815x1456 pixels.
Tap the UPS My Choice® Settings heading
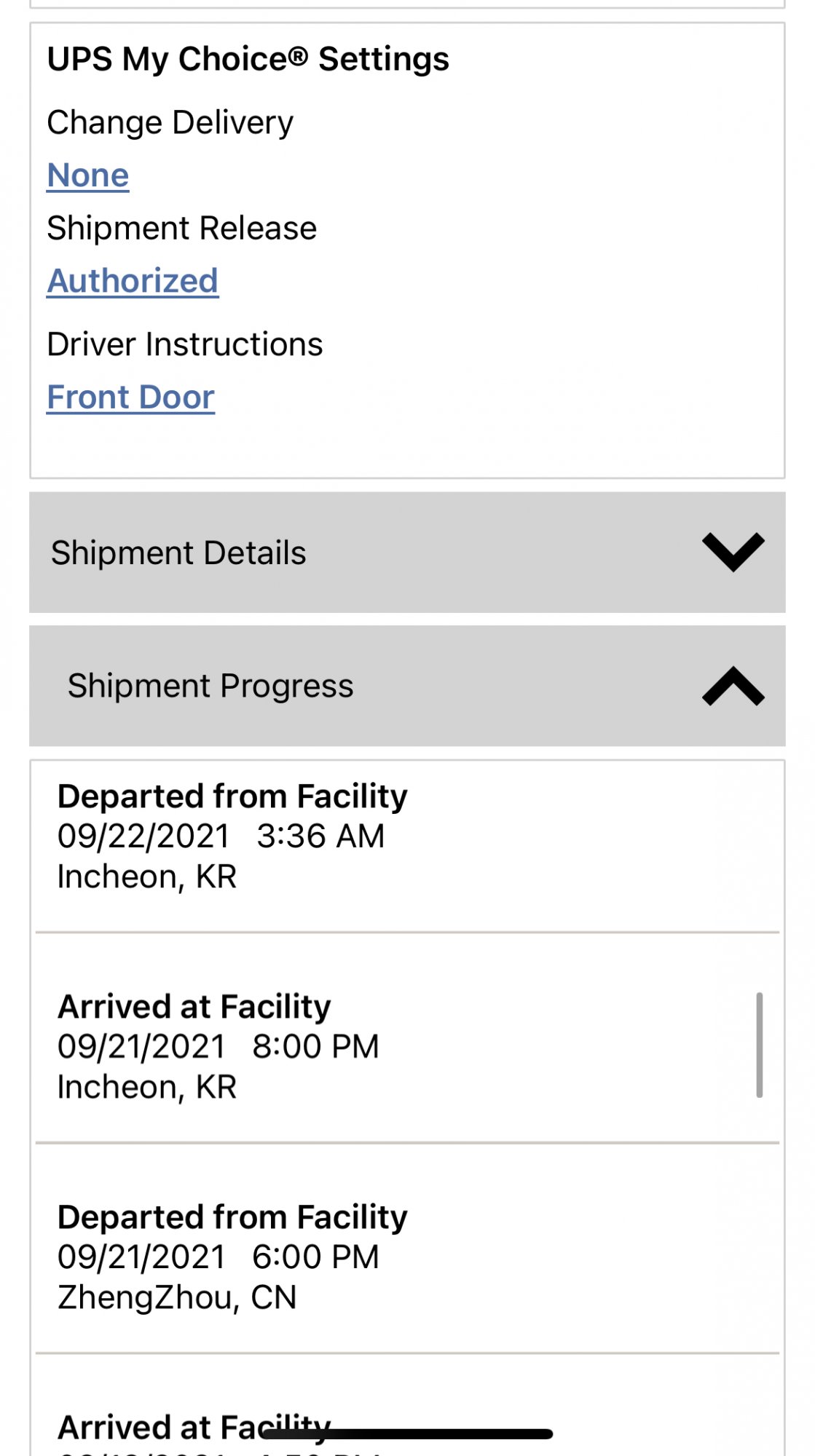[248, 59]
